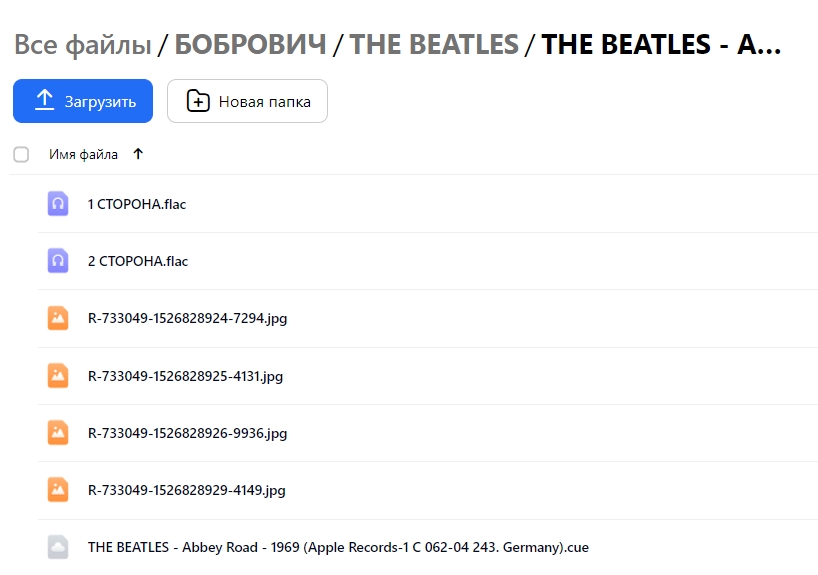
Task: Click image icon of R-733049-1526828925-4131.jpg
Action: click(x=58, y=376)
